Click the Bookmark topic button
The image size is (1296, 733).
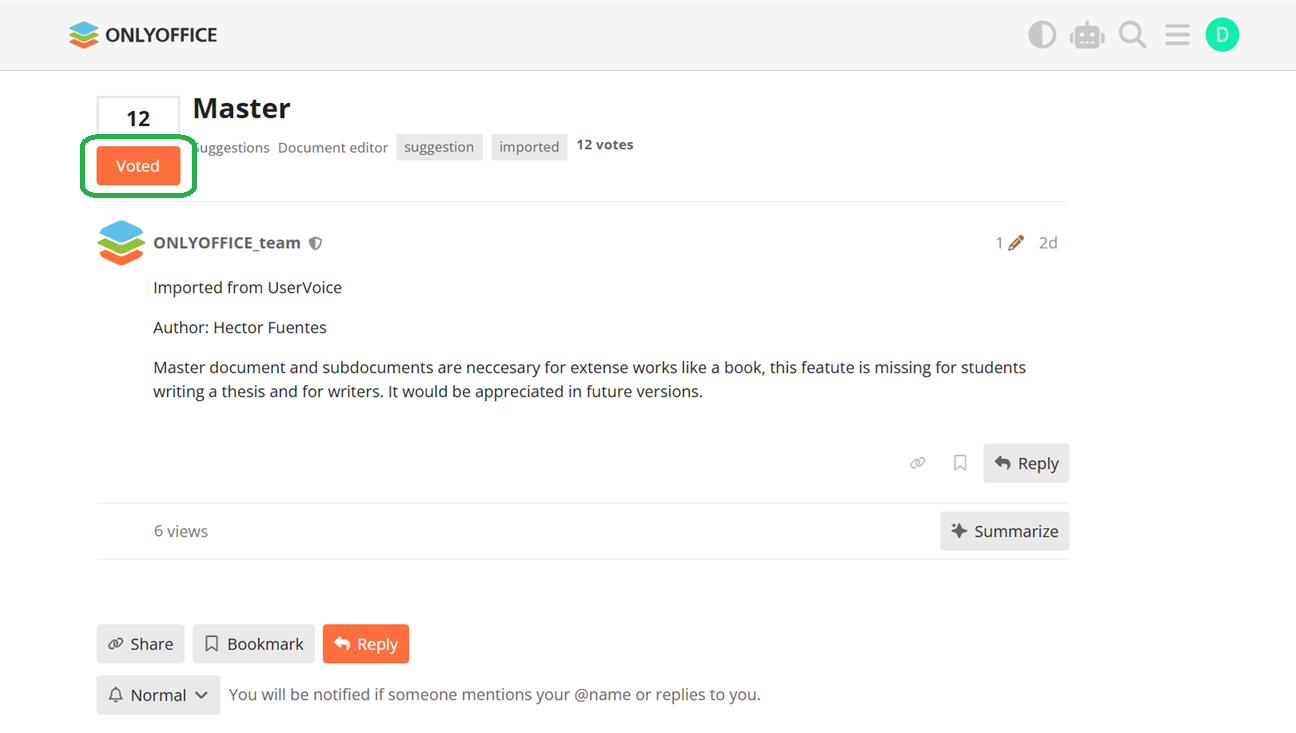coord(254,644)
